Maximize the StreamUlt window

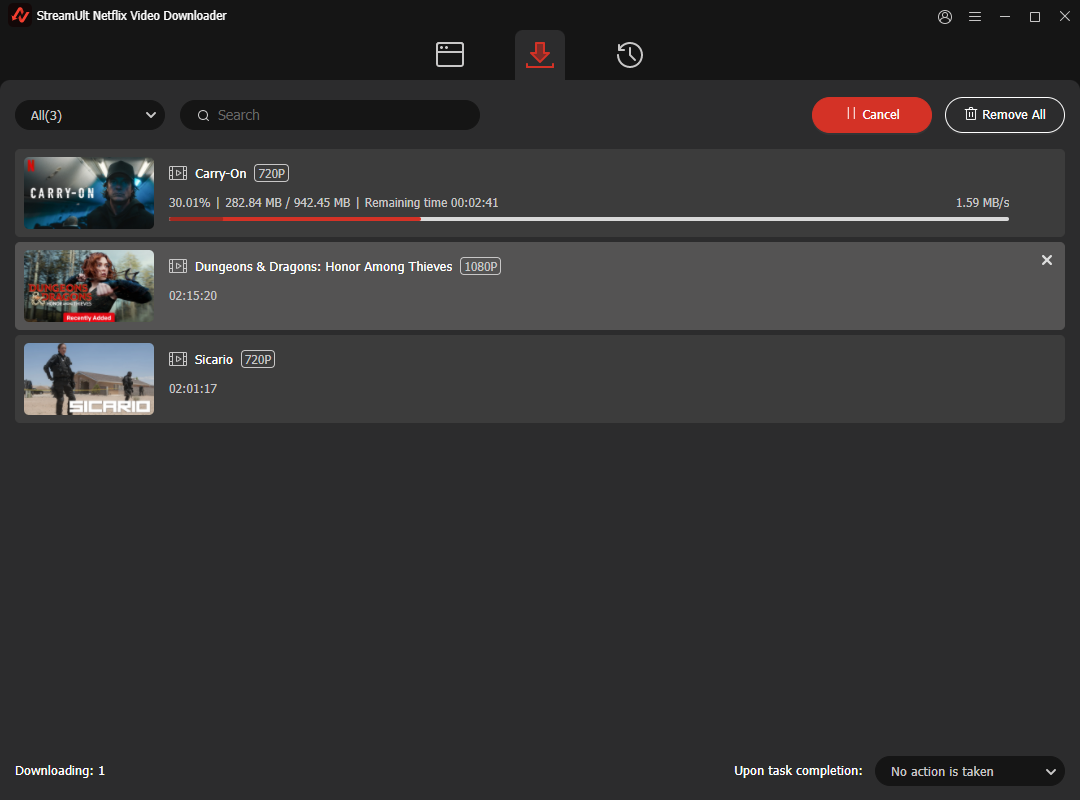[x=1035, y=17]
